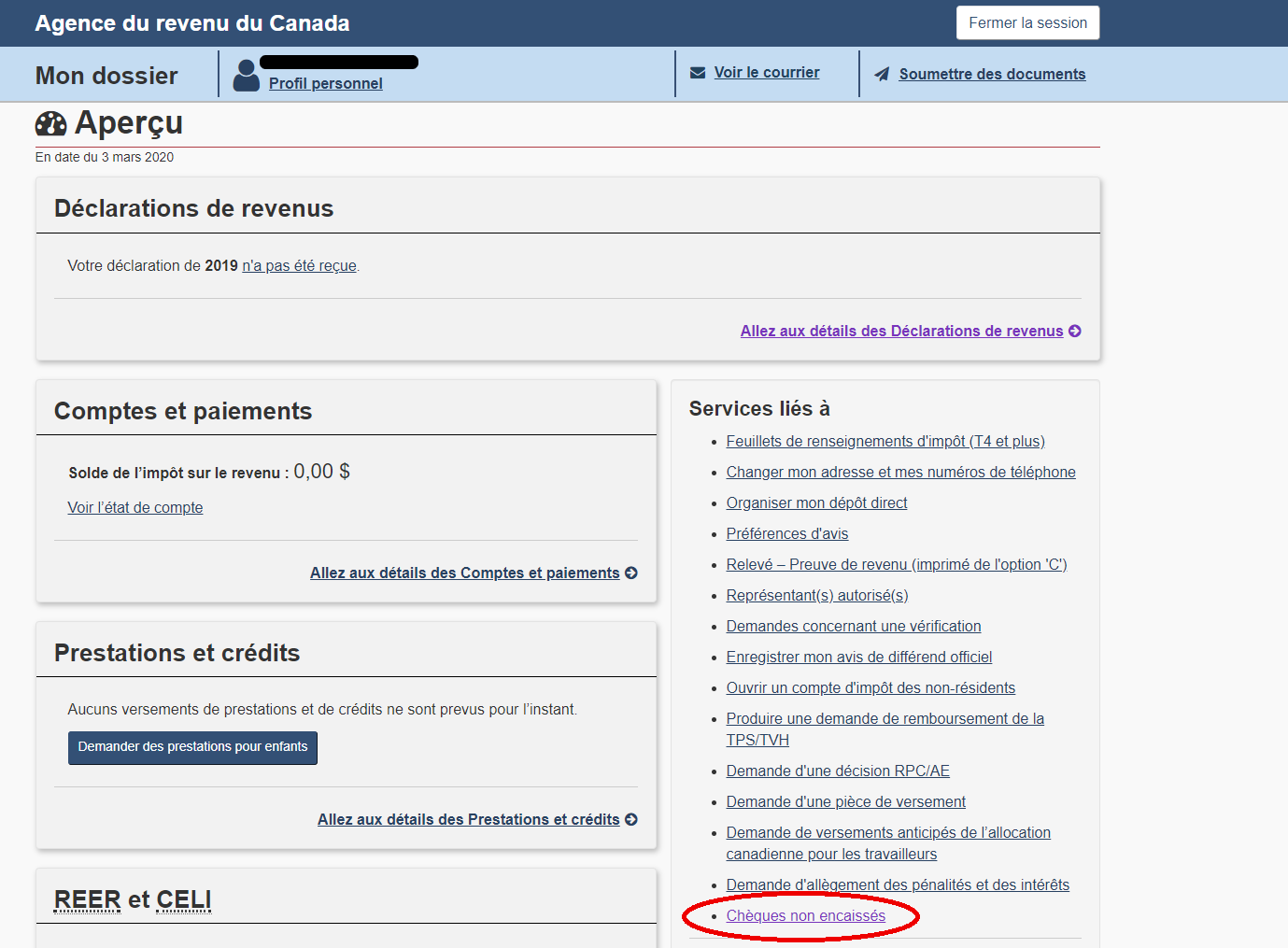The image size is (1288, 948).
Task: Click the n'a pas été reçue link
Action: click(299, 266)
